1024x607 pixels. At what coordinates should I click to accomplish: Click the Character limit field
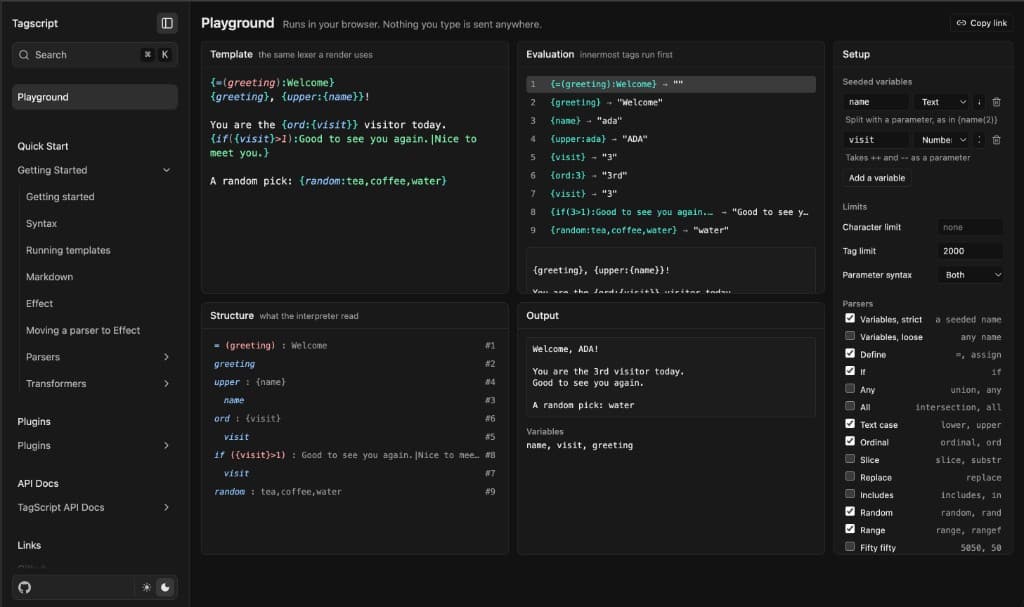(x=970, y=227)
